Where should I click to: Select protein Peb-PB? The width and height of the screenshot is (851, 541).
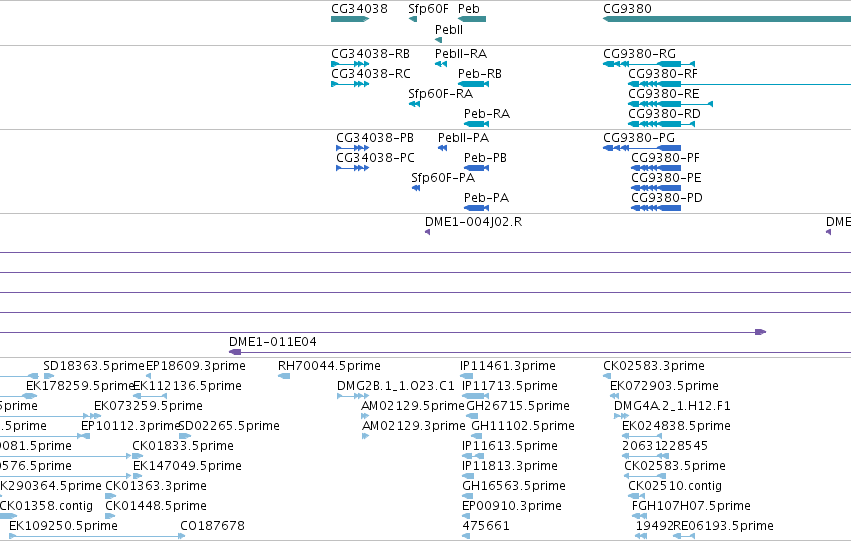tap(485, 158)
